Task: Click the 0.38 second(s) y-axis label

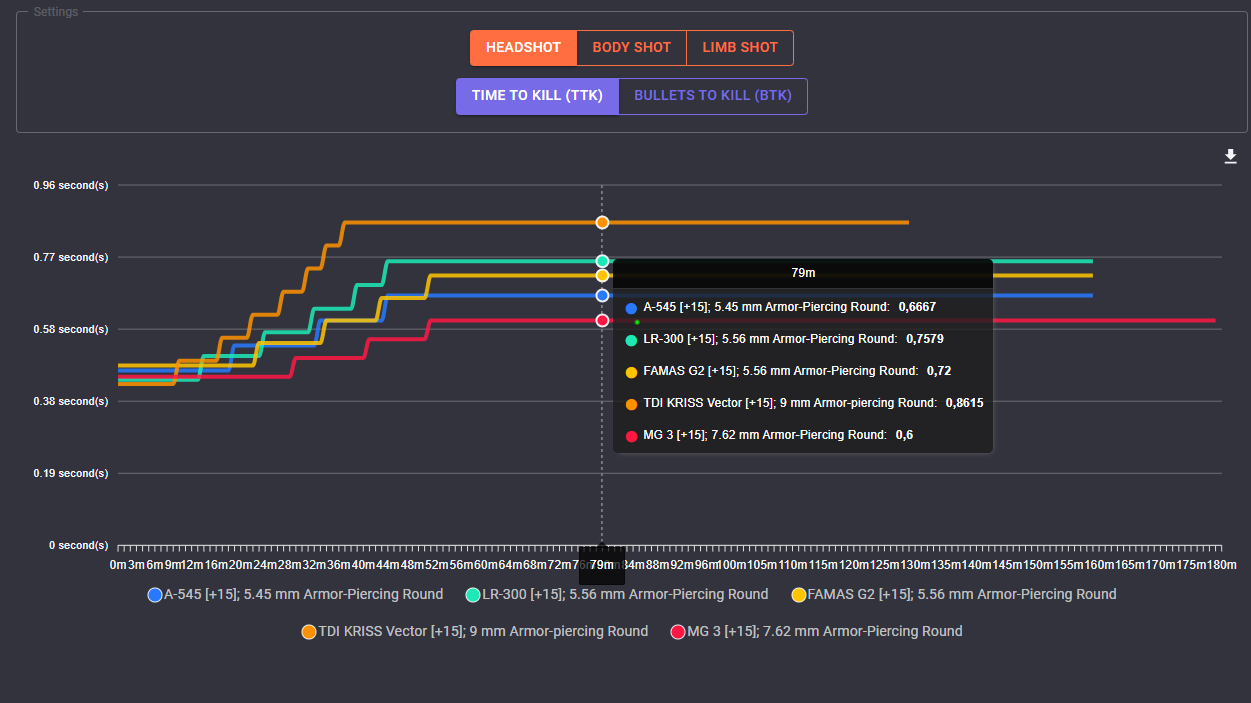Action: pos(71,401)
